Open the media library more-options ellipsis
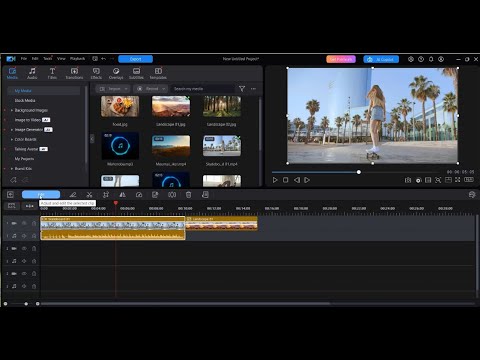 point(253,89)
